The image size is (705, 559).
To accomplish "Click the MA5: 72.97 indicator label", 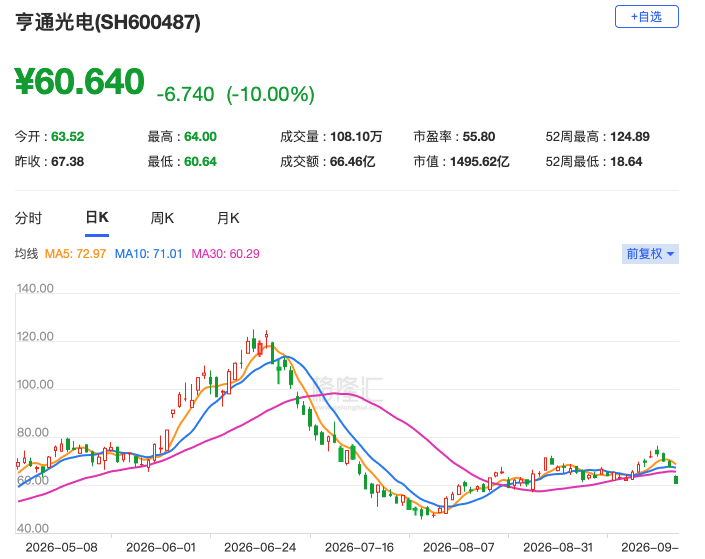I will click(76, 254).
